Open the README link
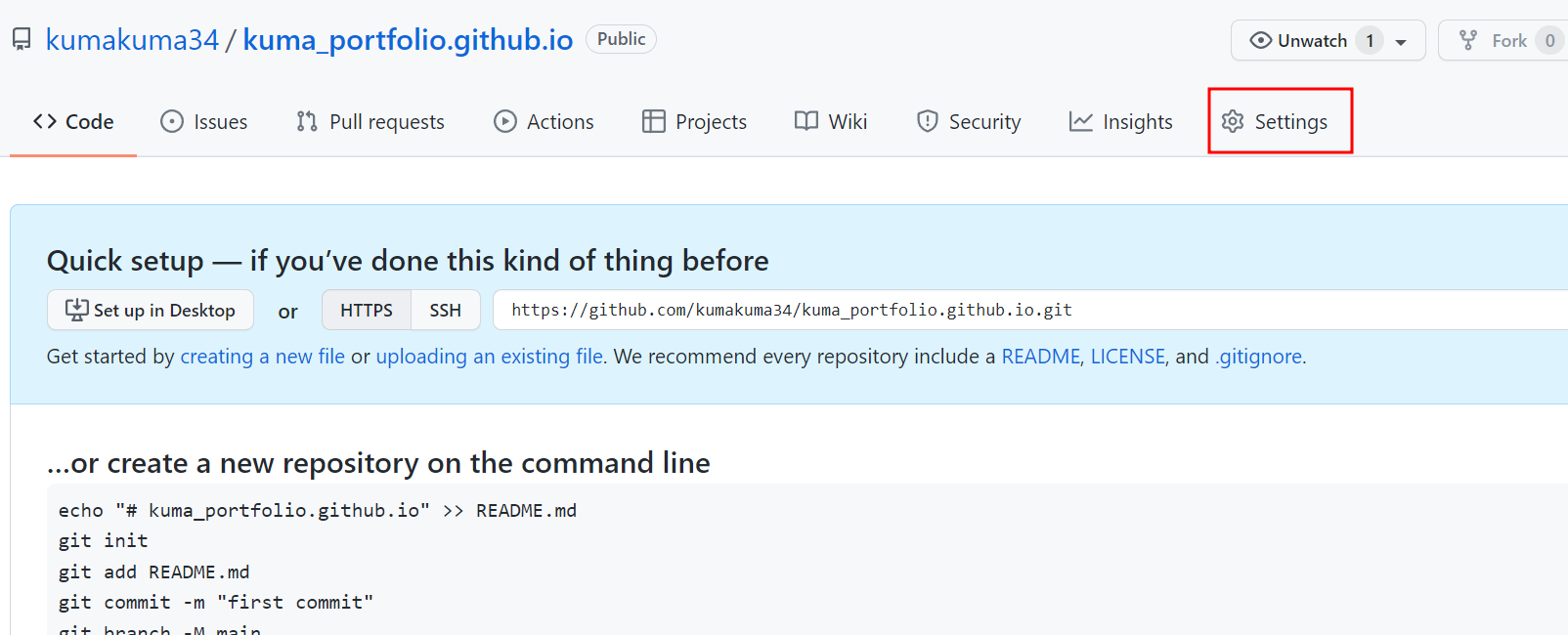Image resolution: width=1568 pixels, height=635 pixels. coord(1040,357)
